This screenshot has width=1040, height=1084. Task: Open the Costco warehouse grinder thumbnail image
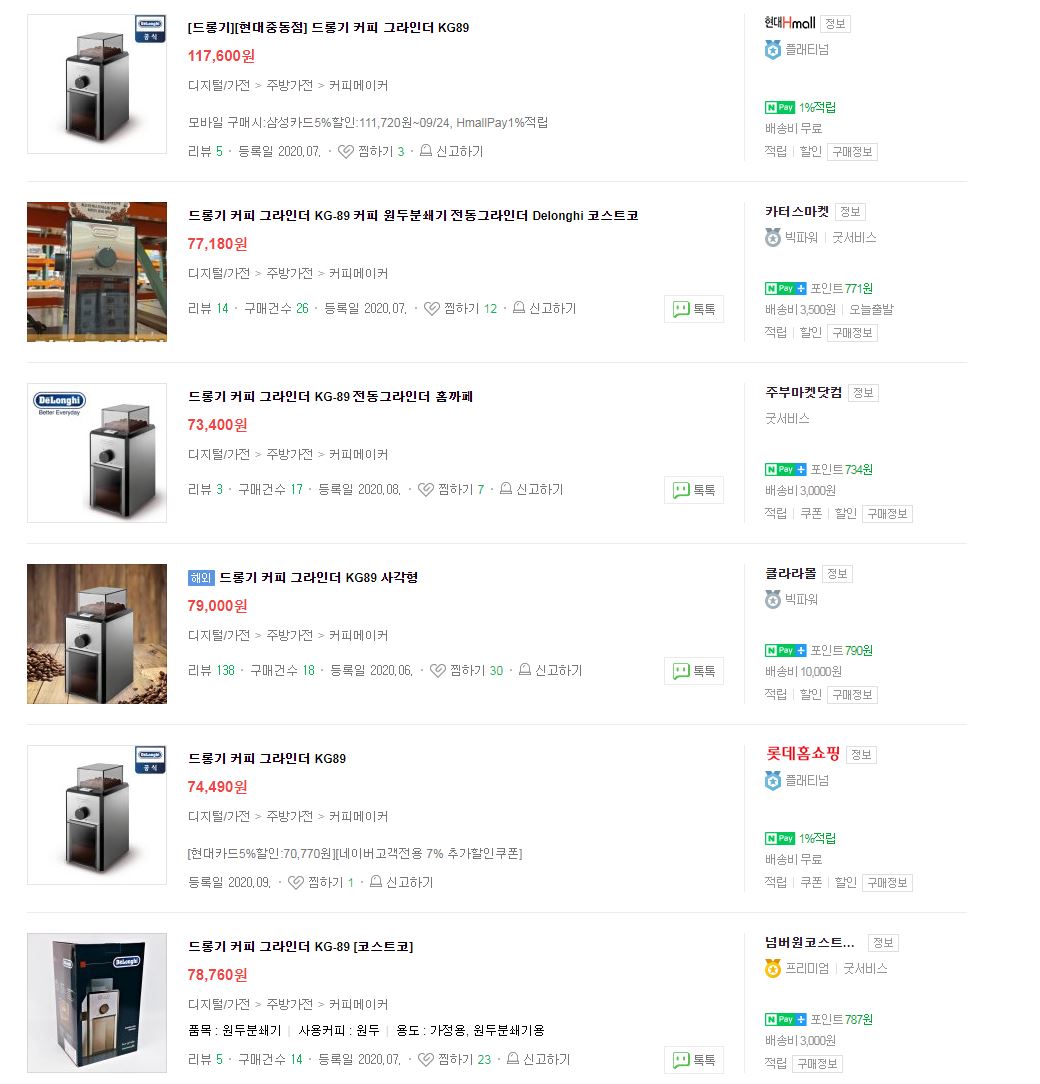97,272
